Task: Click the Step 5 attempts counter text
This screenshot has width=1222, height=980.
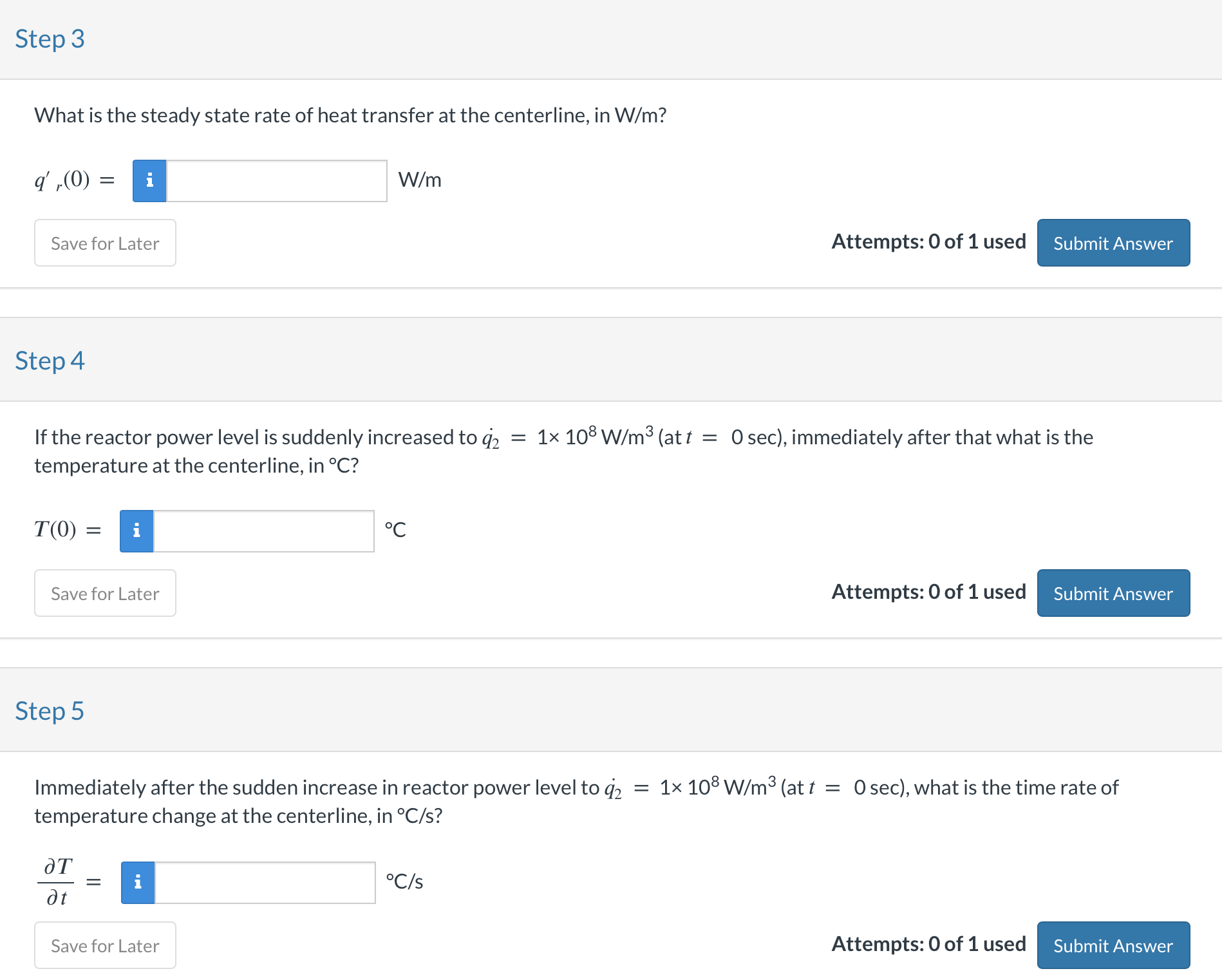Action: click(928, 944)
